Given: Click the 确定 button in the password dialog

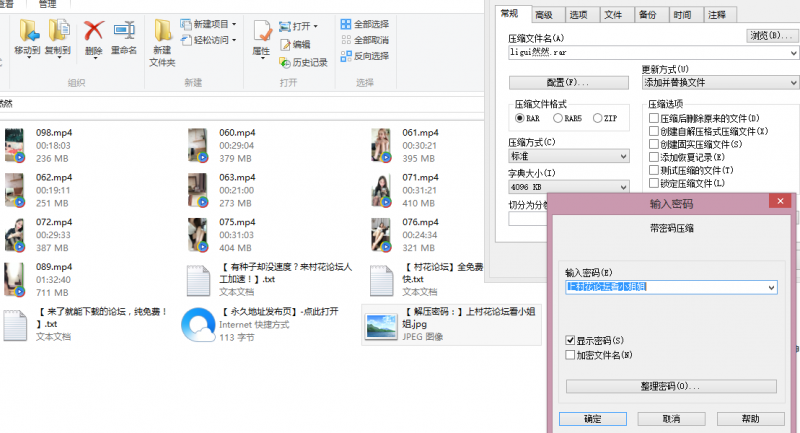Looking at the screenshot, I should point(592,418).
